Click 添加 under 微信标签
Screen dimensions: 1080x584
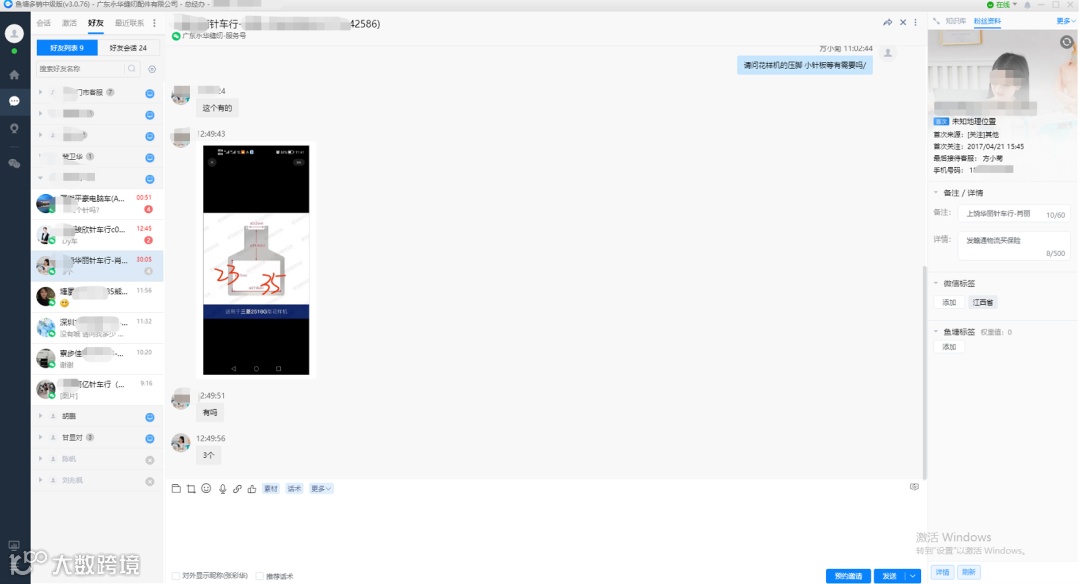[x=949, y=302]
